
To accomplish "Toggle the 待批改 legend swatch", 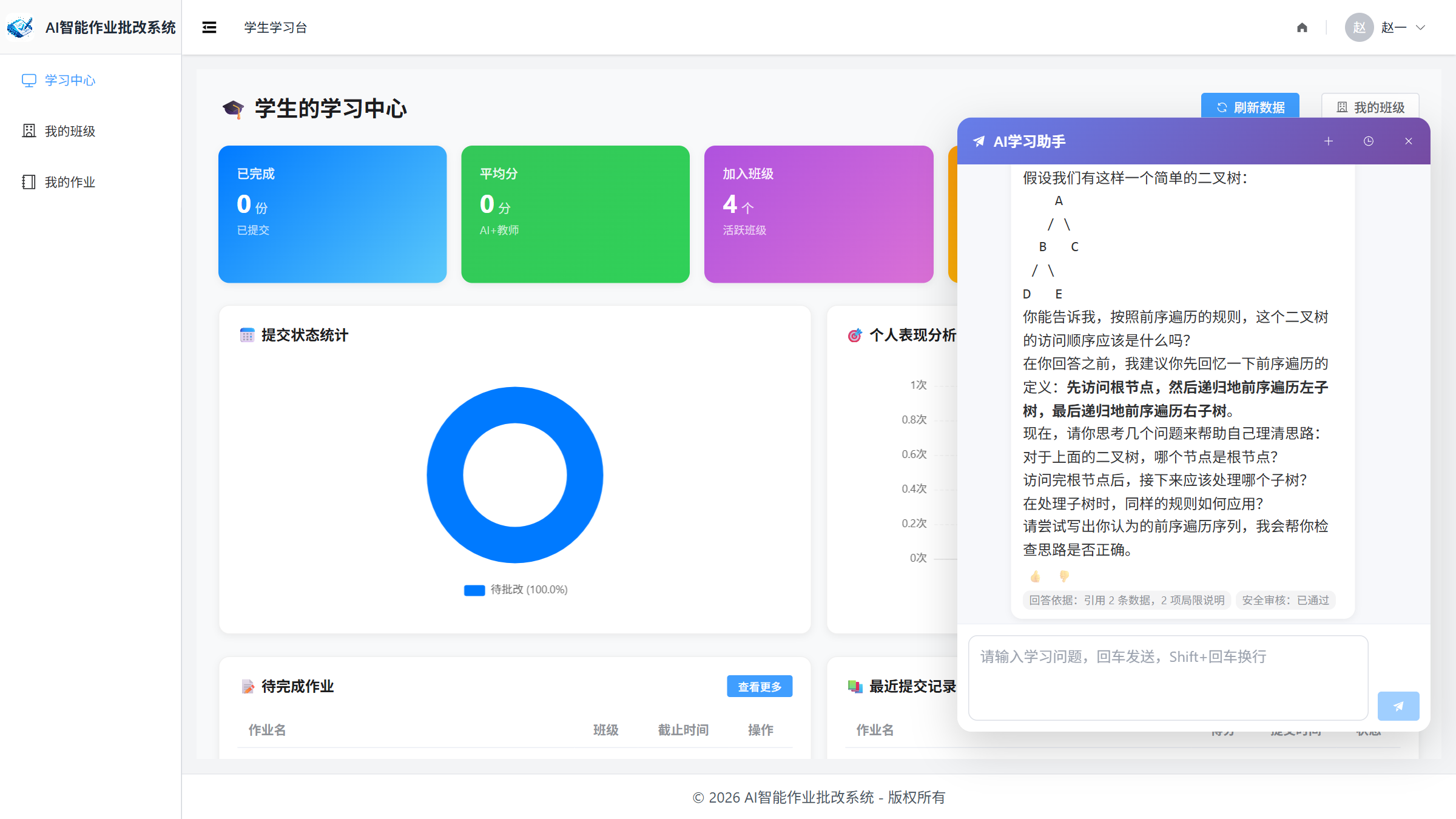I will 474,590.
